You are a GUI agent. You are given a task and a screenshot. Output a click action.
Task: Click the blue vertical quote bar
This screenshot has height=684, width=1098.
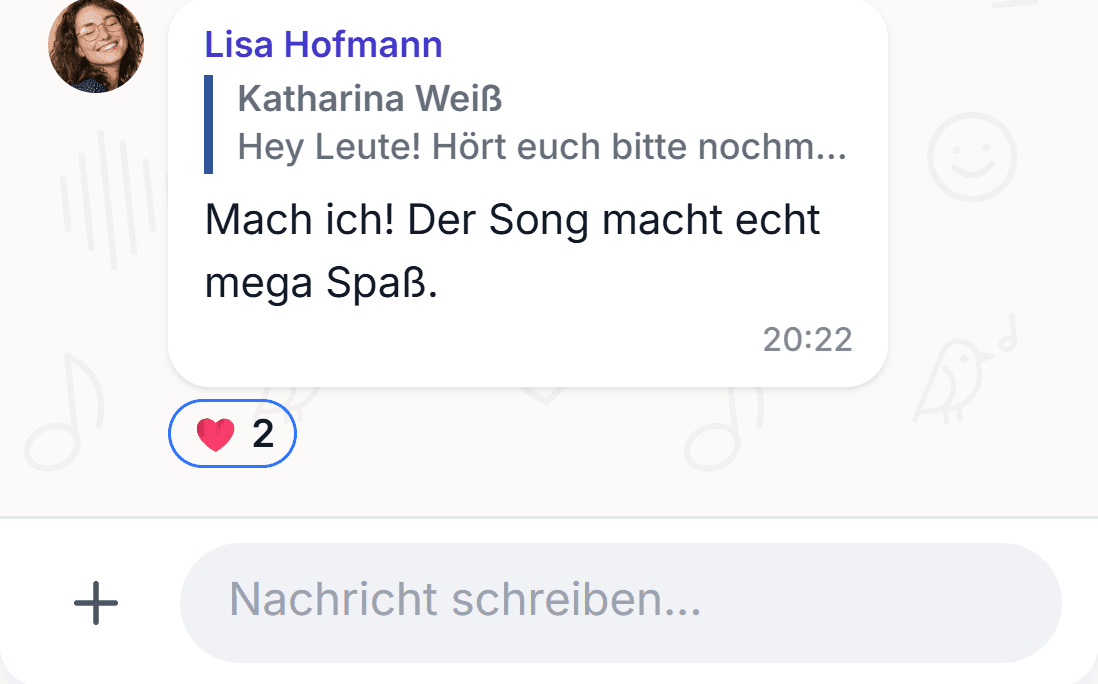tap(208, 124)
